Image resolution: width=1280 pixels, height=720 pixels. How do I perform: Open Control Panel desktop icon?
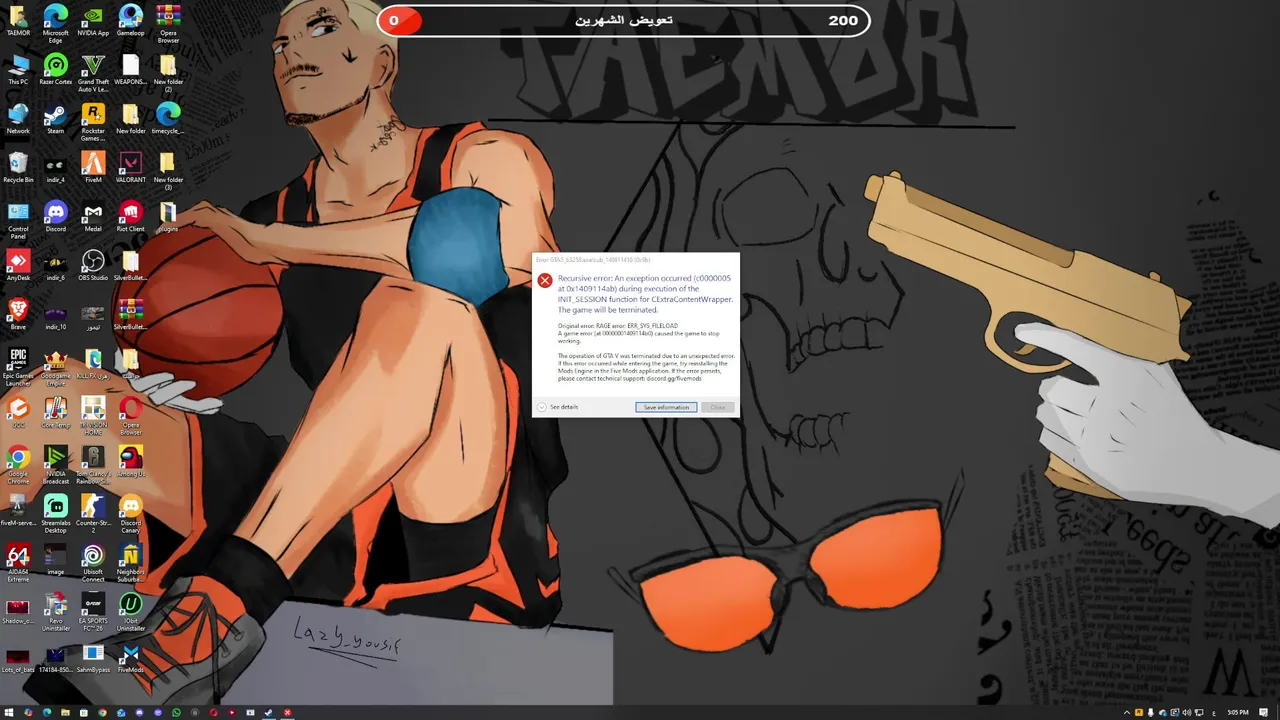[18, 219]
